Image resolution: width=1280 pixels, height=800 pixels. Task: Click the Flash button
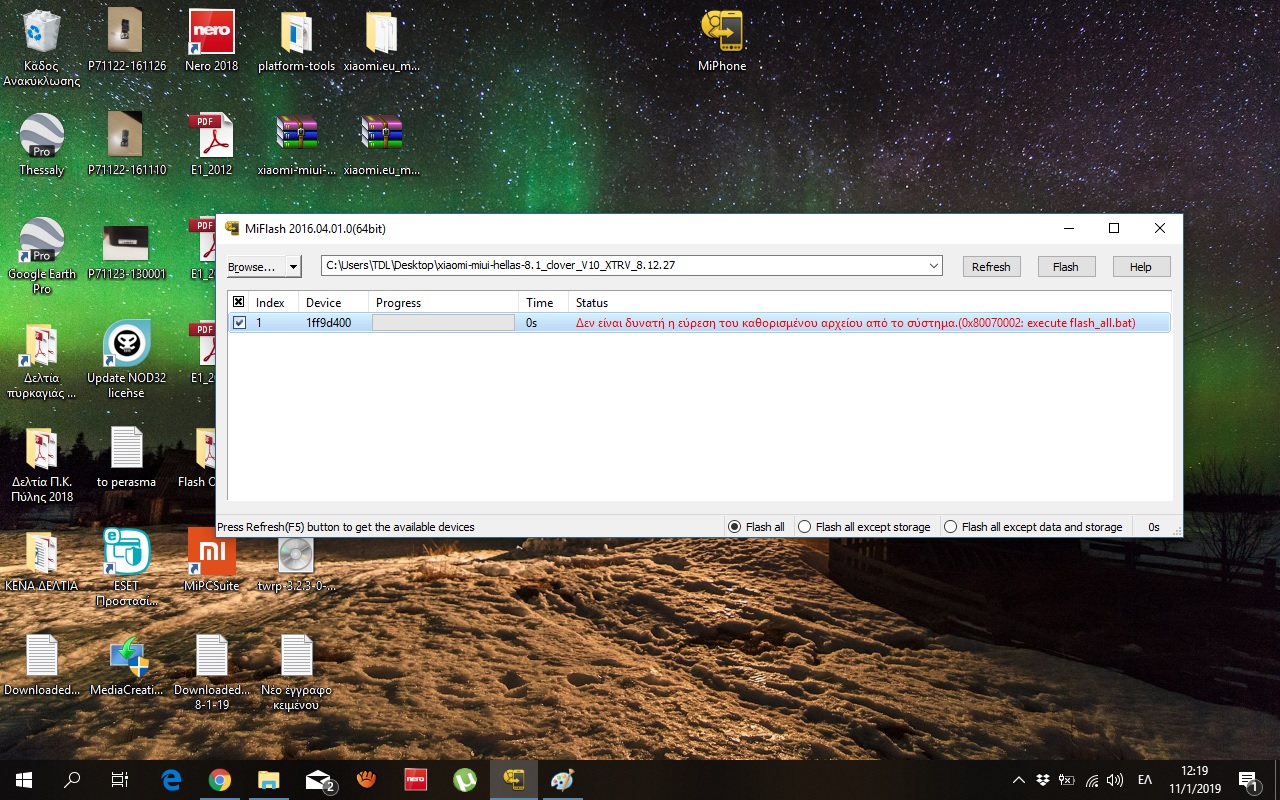tap(1066, 267)
